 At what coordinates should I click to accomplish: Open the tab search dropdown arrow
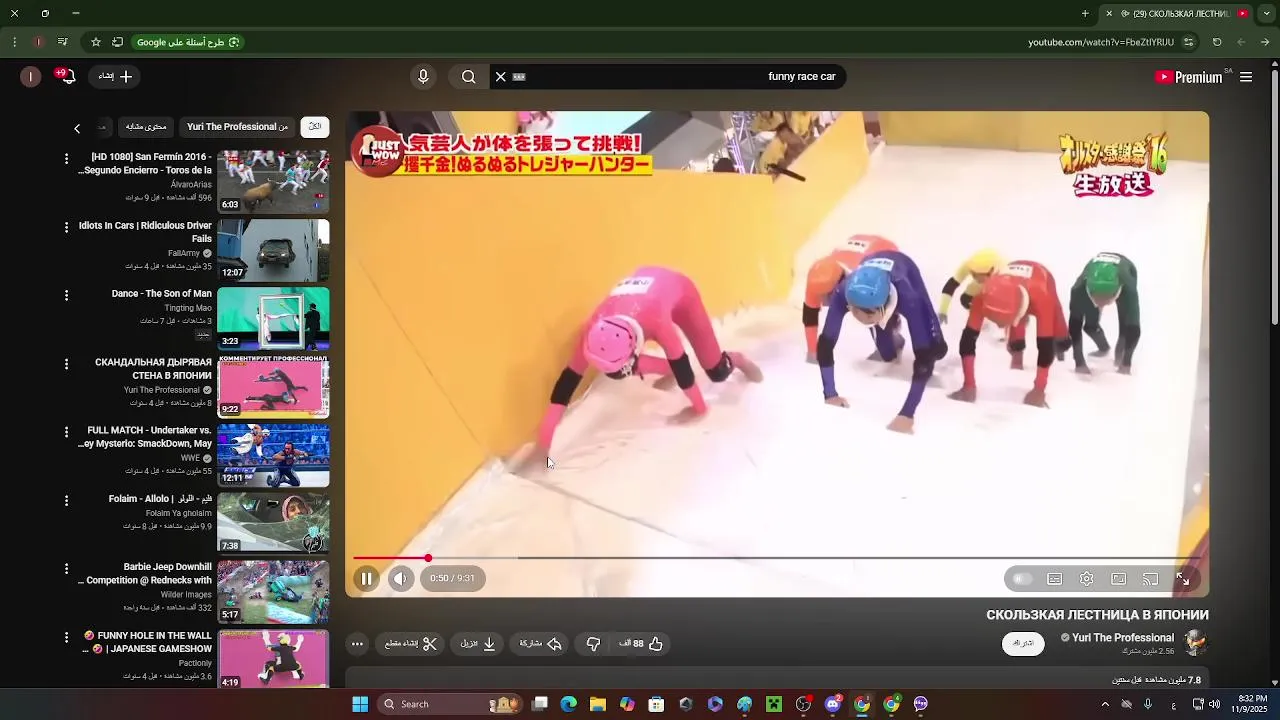point(1267,13)
